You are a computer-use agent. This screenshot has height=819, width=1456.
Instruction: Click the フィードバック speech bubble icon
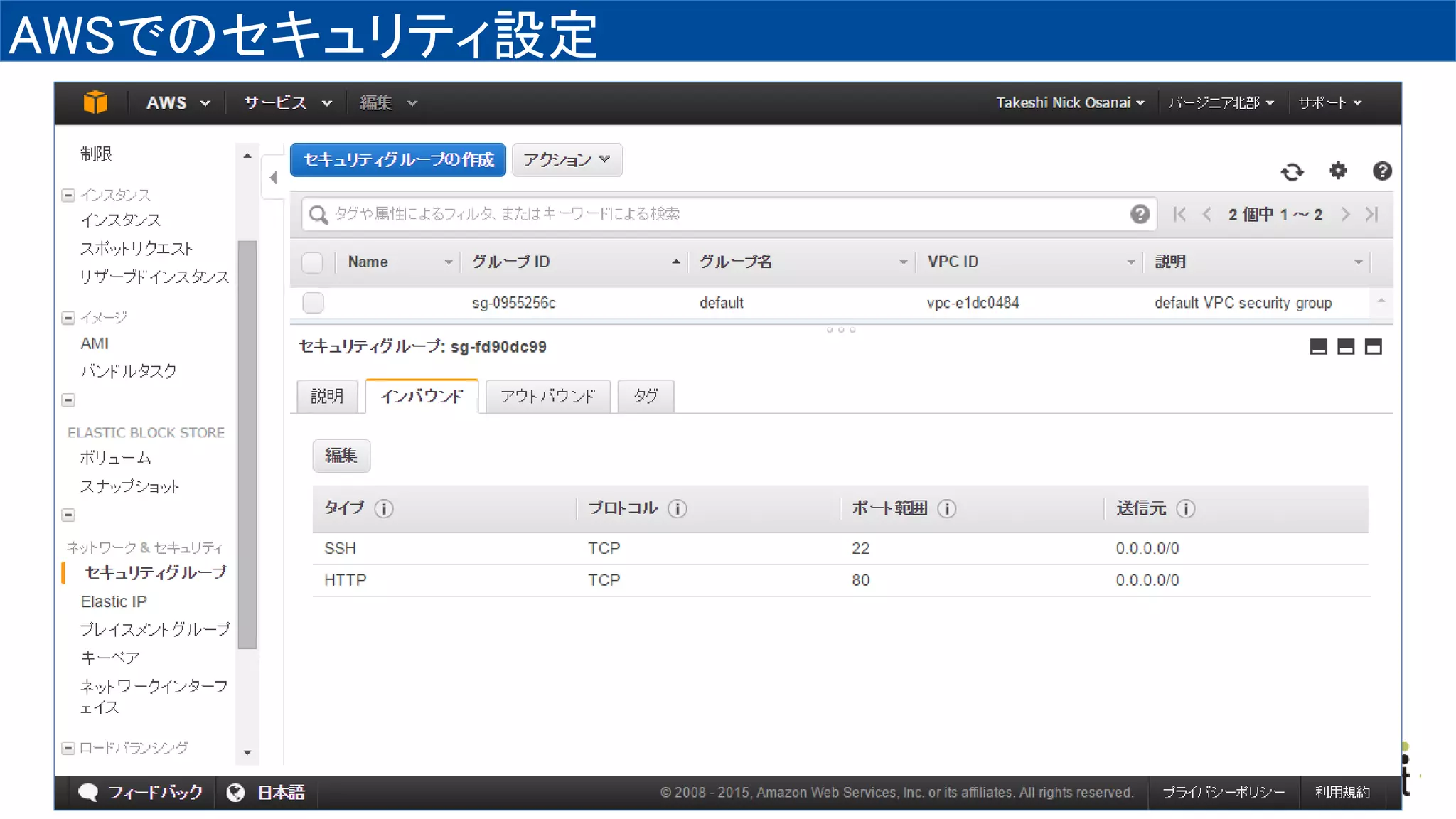[x=88, y=793]
